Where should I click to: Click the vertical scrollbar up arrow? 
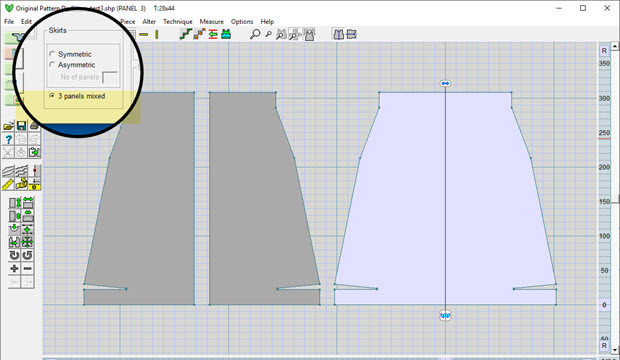(x=615, y=46)
